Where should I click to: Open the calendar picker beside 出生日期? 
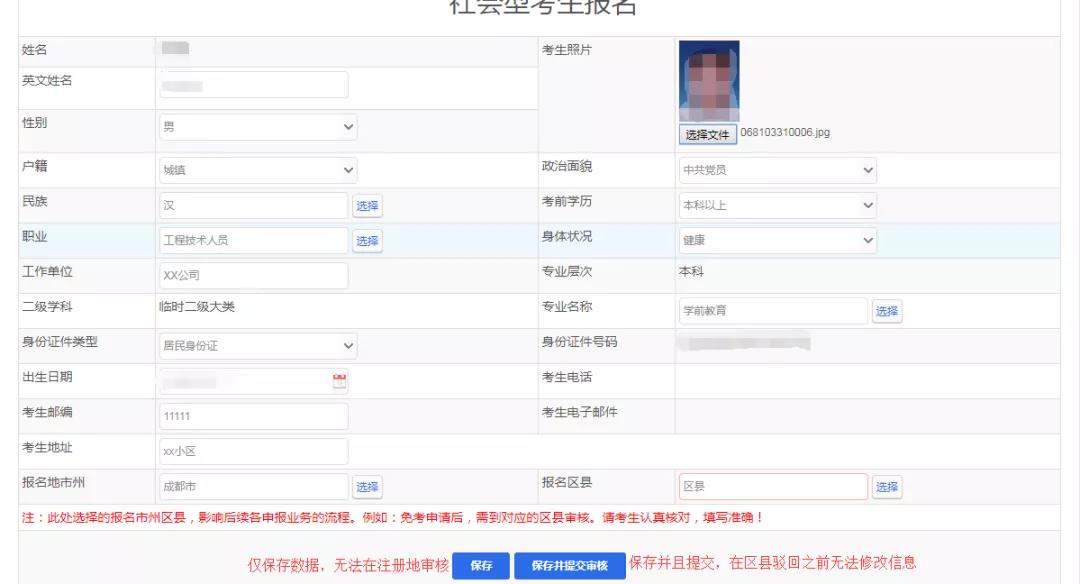(x=338, y=381)
